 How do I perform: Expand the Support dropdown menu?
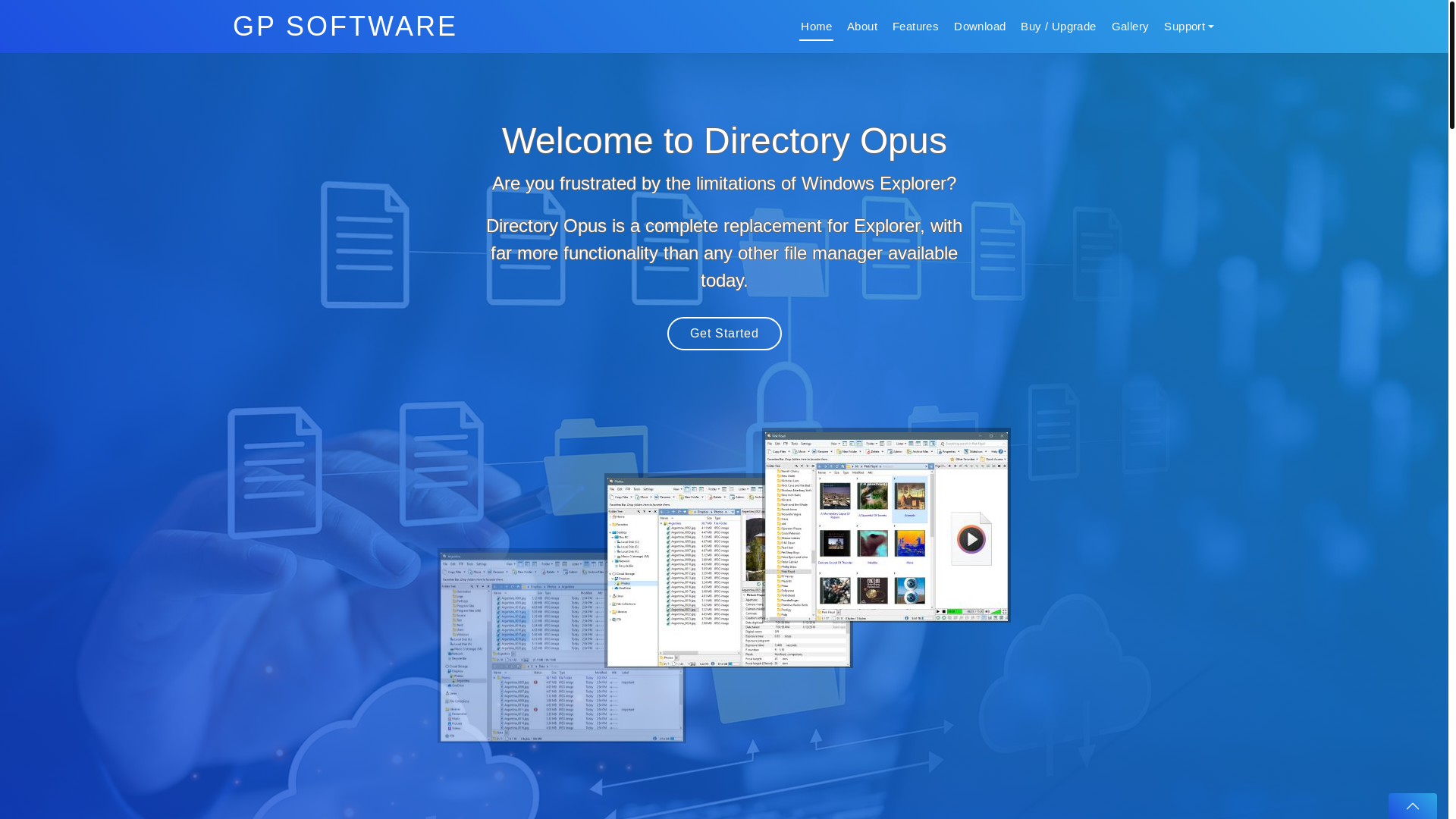click(1188, 27)
